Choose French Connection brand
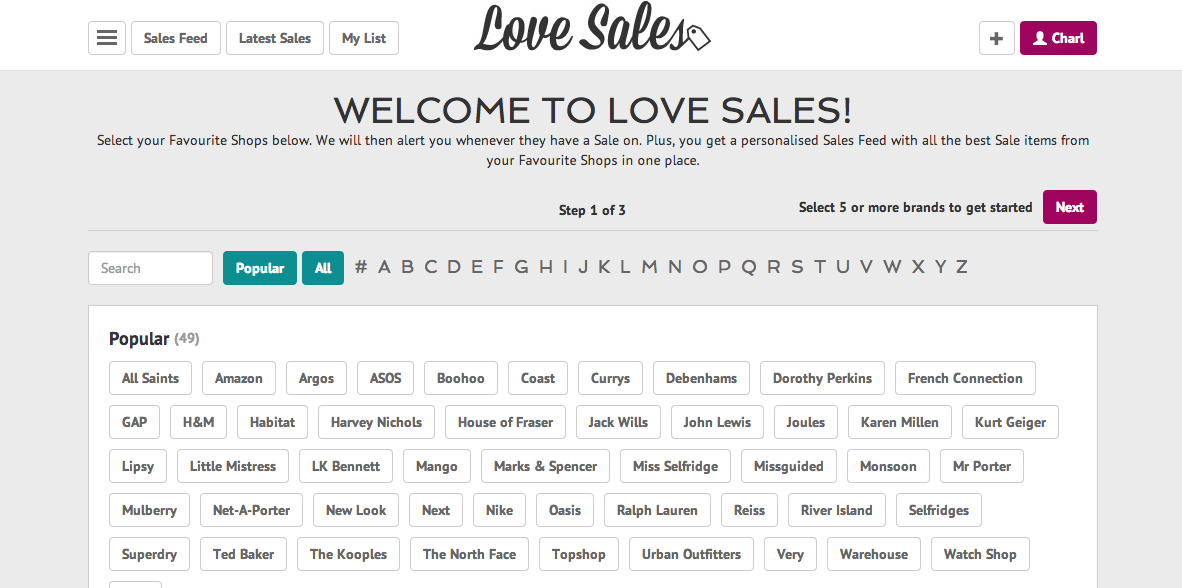 tap(965, 378)
